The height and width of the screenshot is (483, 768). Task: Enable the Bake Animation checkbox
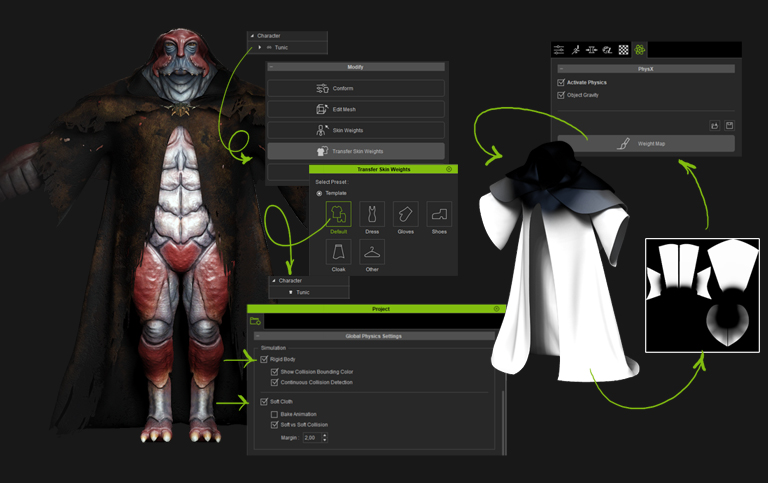click(x=274, y=414)
